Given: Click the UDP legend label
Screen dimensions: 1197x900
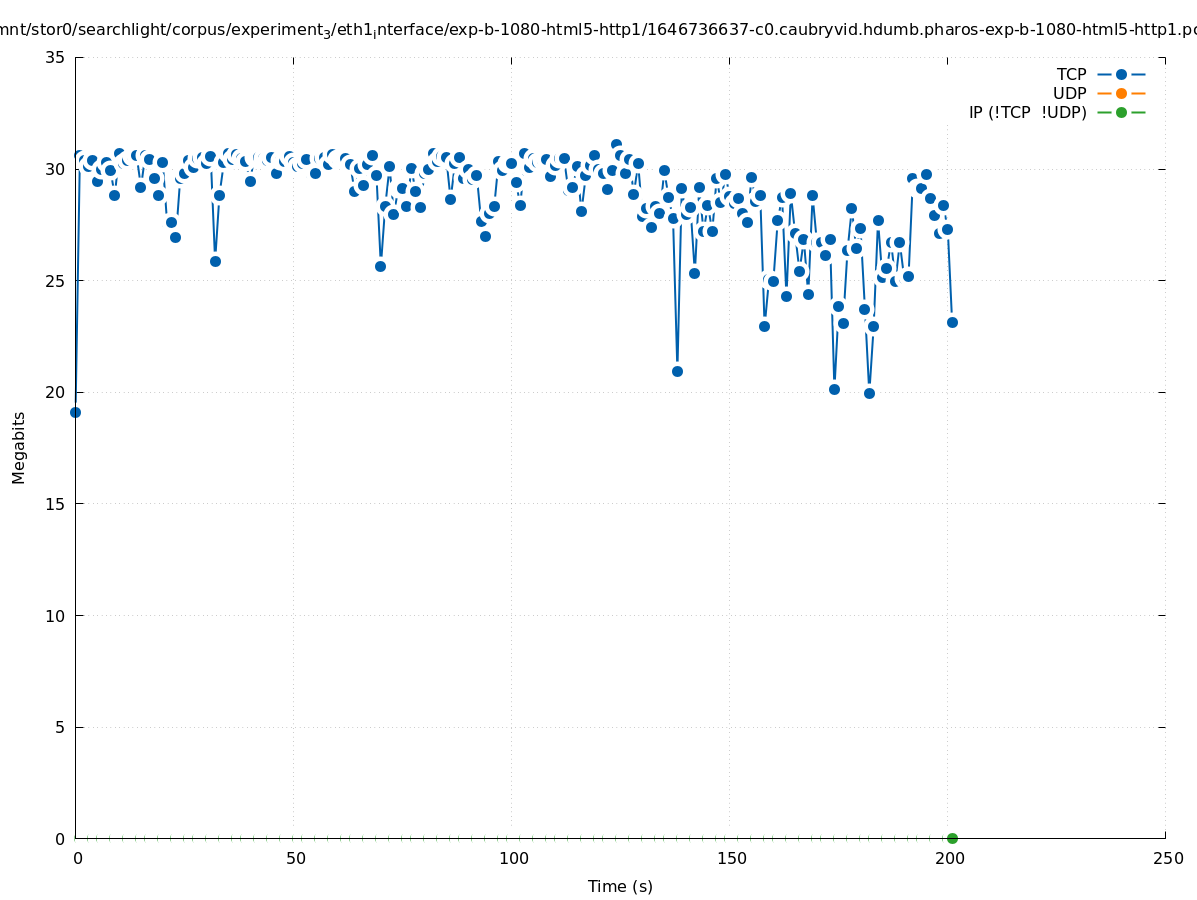Looking at the screenshot, I should tap(1069, 93).
